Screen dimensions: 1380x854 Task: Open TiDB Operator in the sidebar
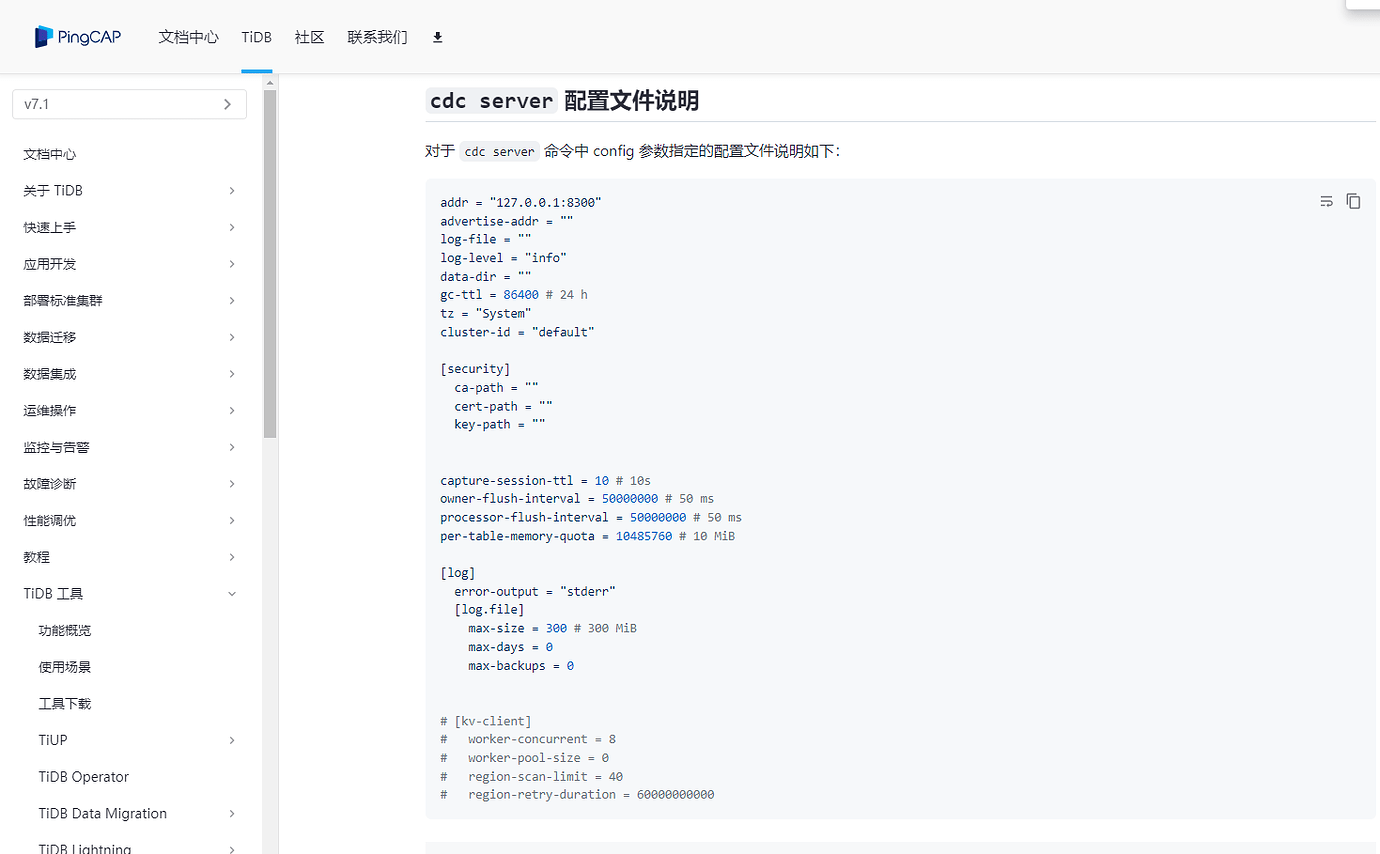(x=84, y=777)
